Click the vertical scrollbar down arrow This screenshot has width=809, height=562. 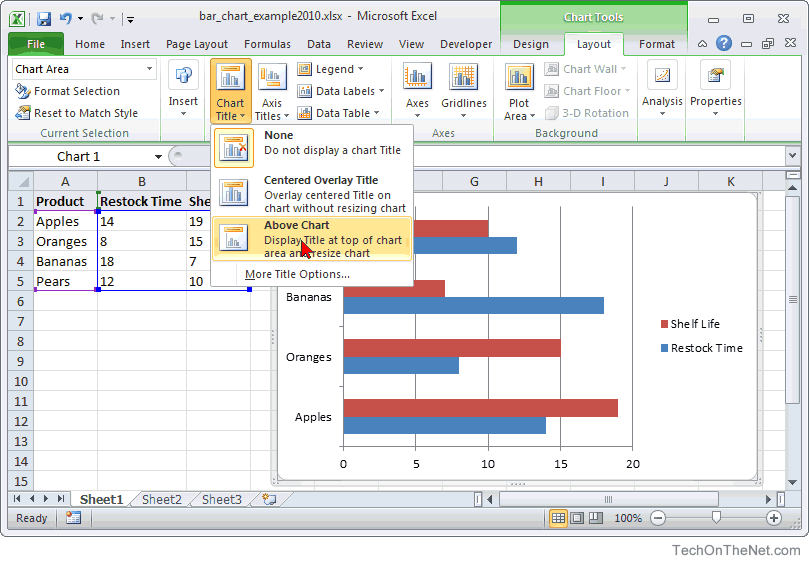(792, 482)
